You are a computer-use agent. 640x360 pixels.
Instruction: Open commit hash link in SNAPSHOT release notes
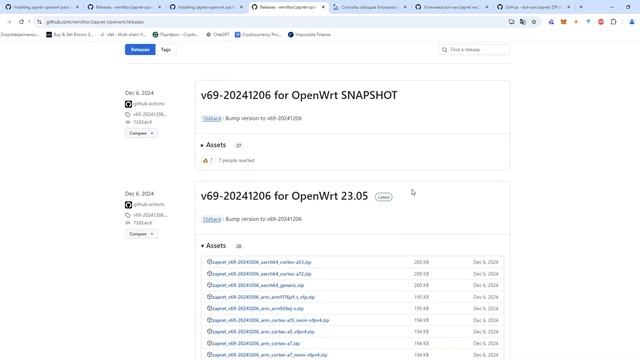[212, 118]
